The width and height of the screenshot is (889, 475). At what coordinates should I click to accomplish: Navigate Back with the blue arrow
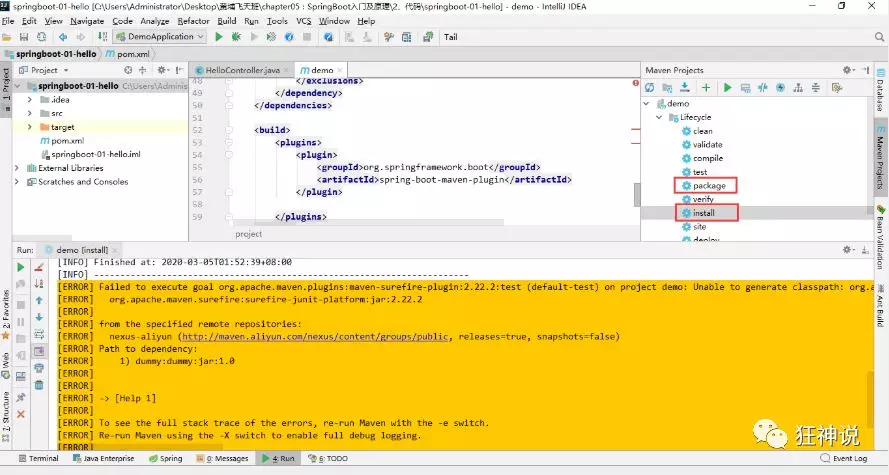[62, 37]
